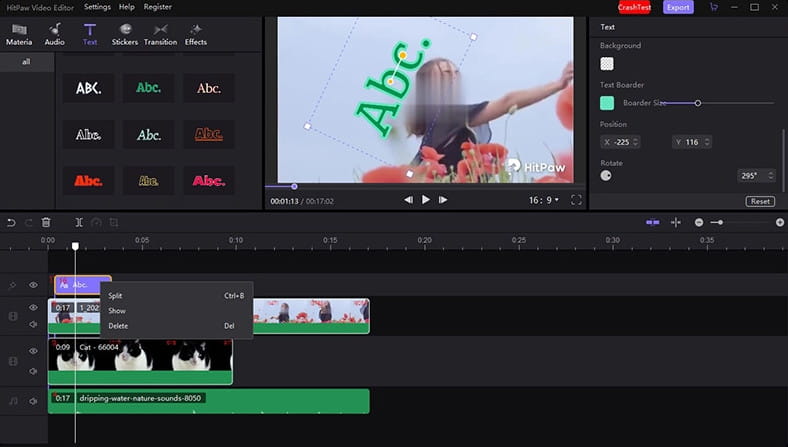Select the 'all' text category
Viewport: 788px width, 447px height.
(27, 62)
